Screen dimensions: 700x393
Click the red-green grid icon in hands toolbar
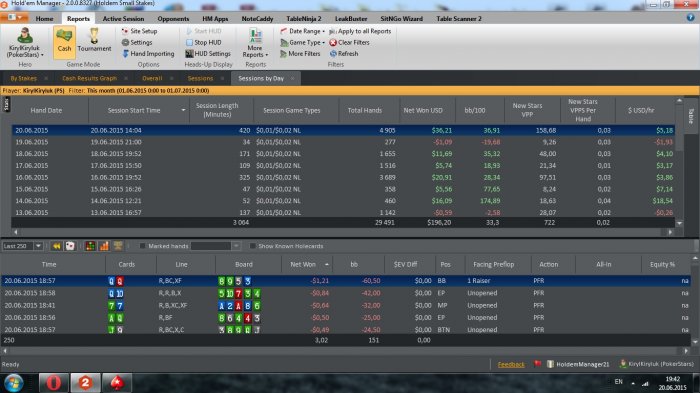pyautogui.click(x=90, y=246)
